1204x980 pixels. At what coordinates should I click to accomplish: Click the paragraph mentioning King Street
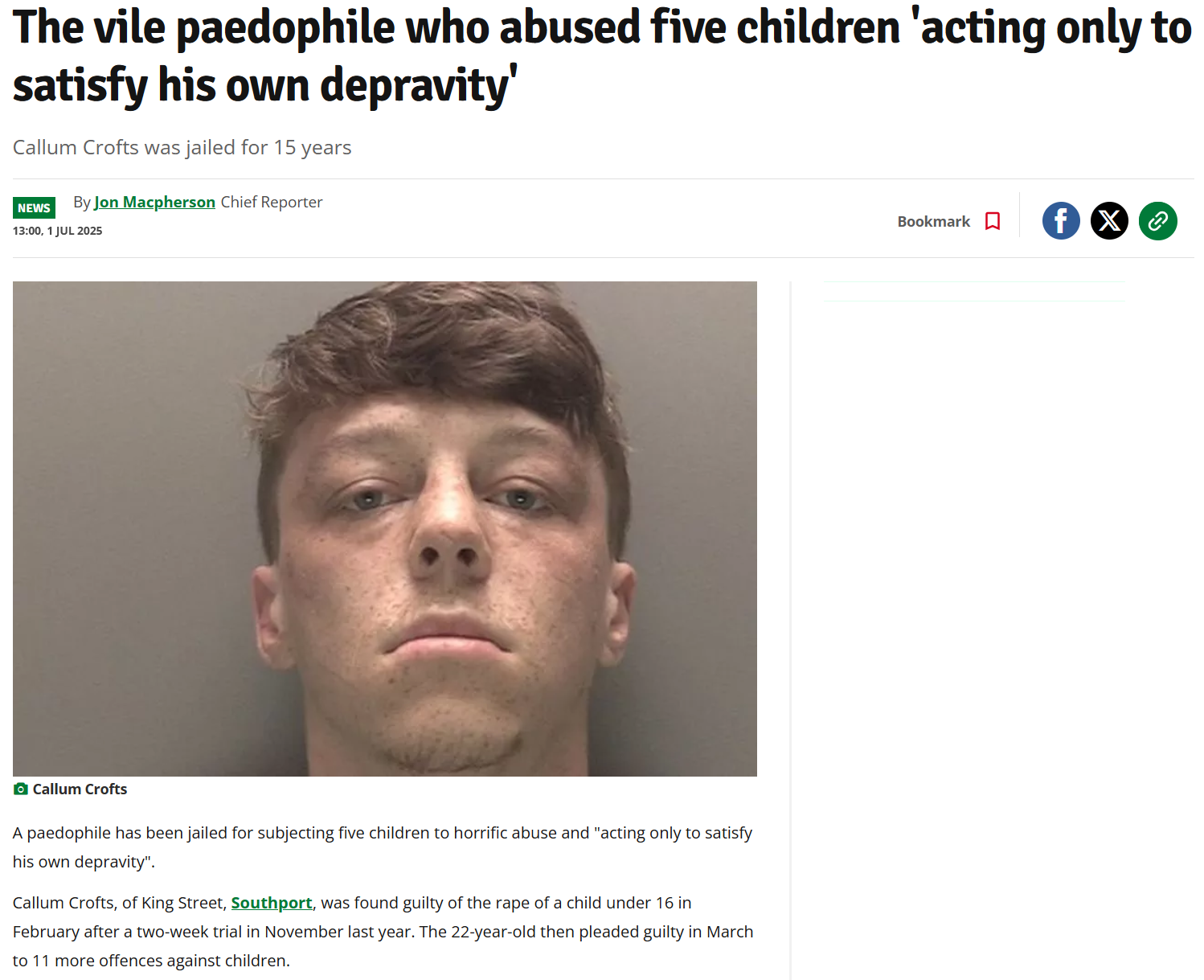click(383, 932)
